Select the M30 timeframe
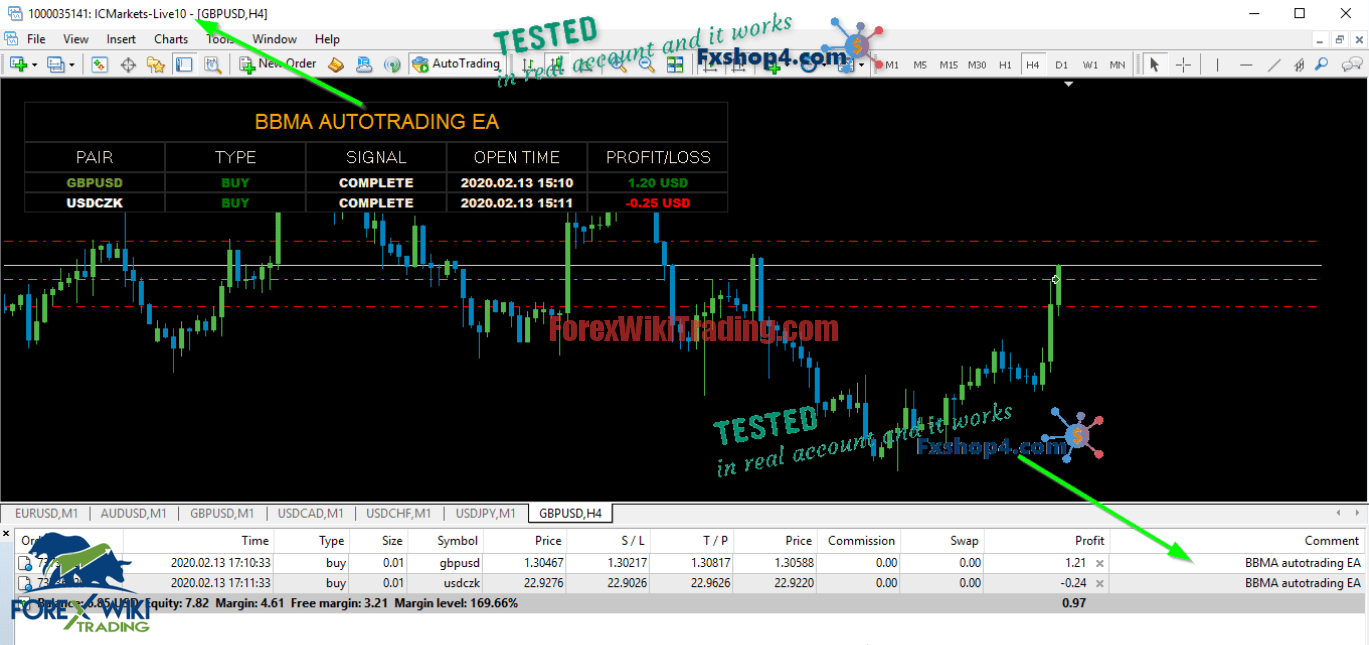Screen dimensions: 1369x645 [x=977, y=65]
